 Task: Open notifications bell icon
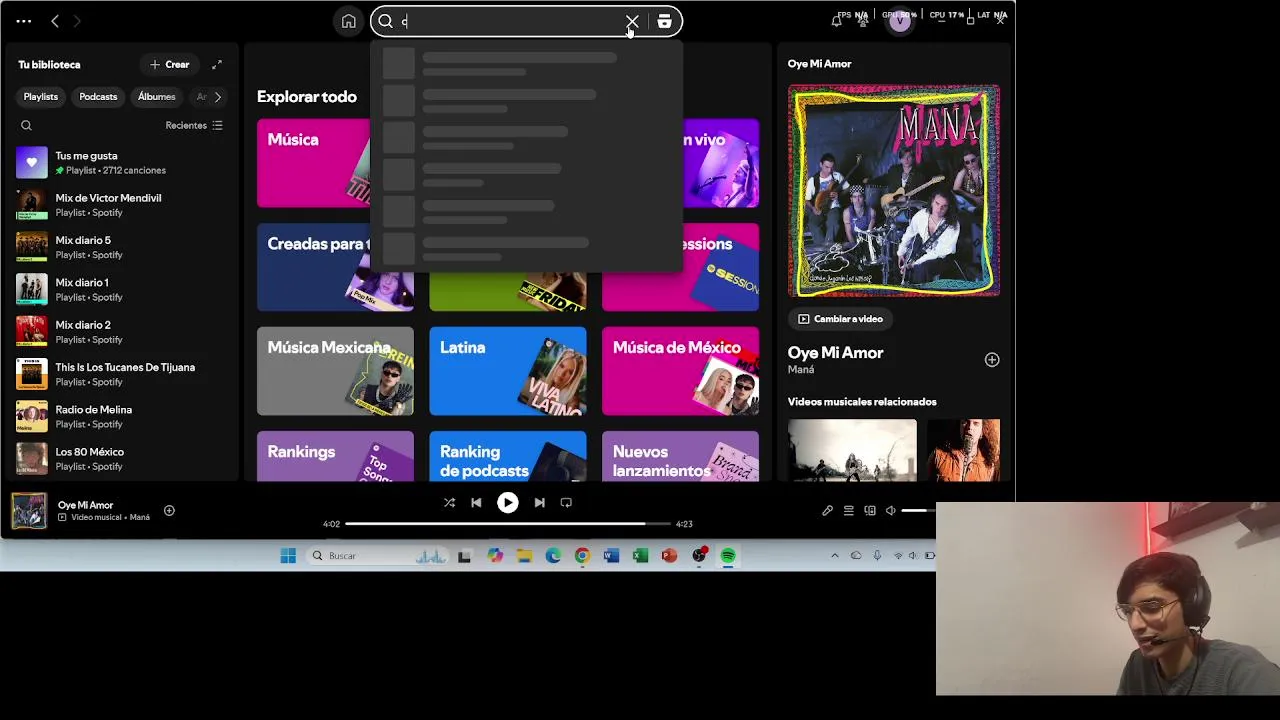[x=837, y=21]
